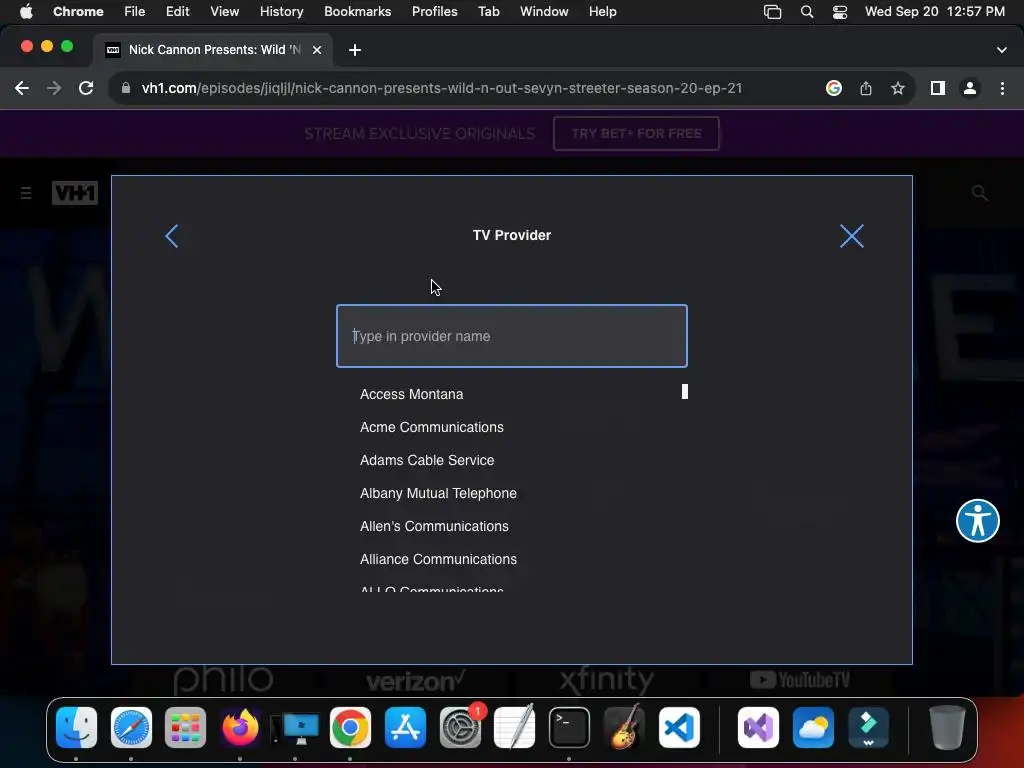Open Spotlight search in menu bar

tap(807, 12)
